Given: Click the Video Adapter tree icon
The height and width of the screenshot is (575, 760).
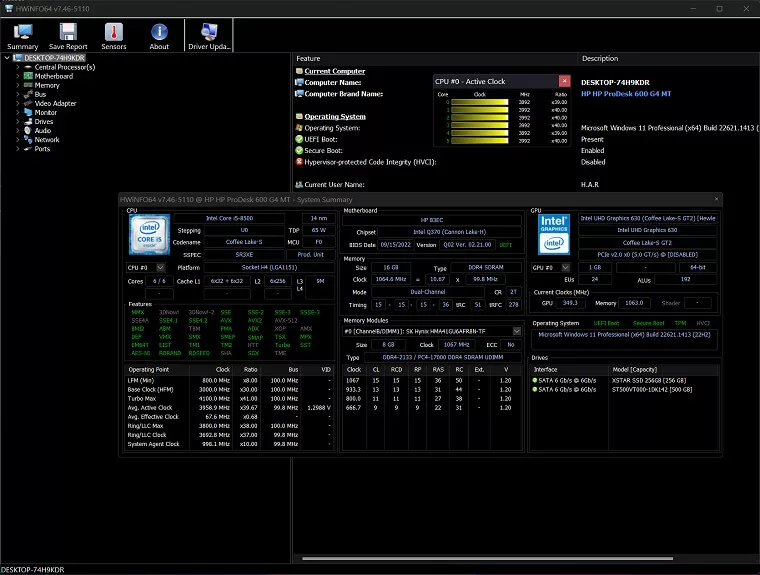Looking at the screenshot, I should coord(28,103).
